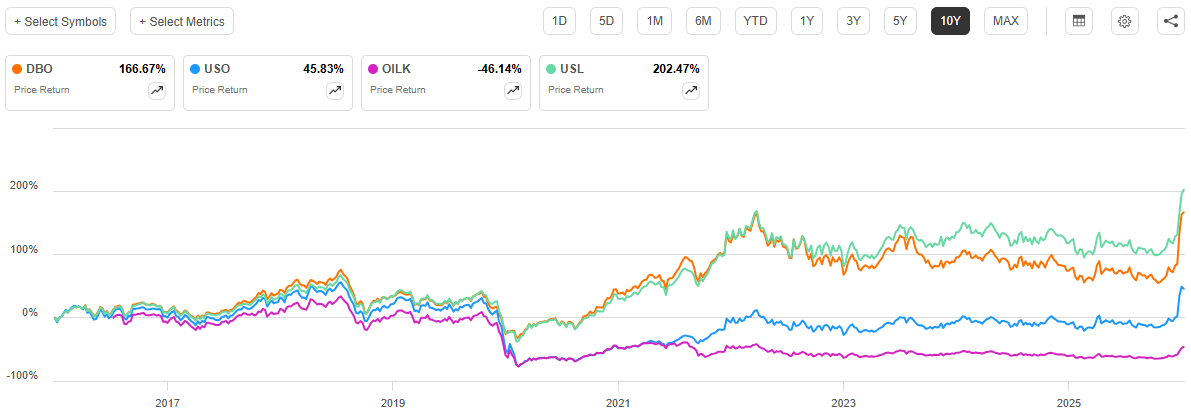Click the blue USO color dot

(196, 69)
